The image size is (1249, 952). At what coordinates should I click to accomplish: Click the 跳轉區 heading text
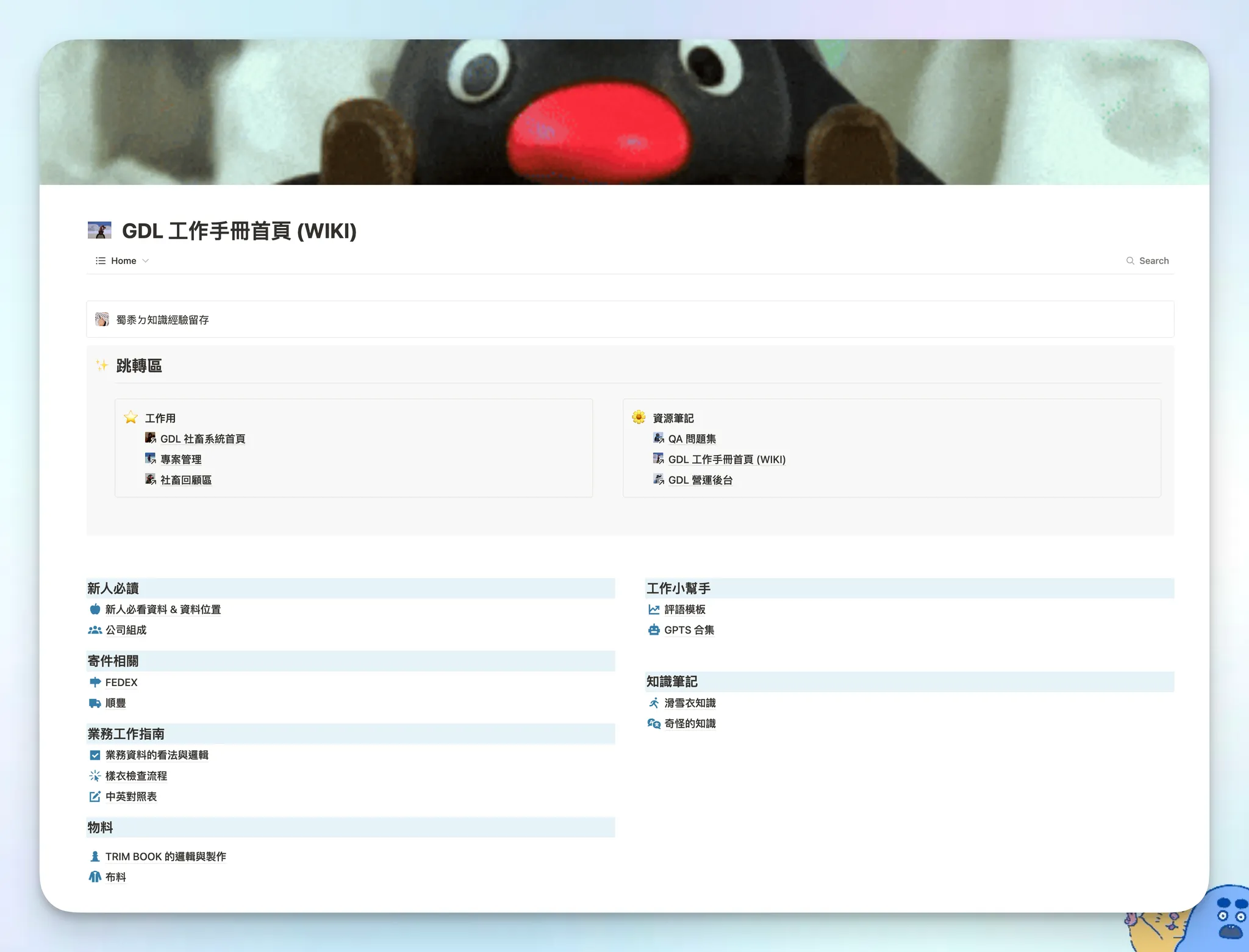139,366
